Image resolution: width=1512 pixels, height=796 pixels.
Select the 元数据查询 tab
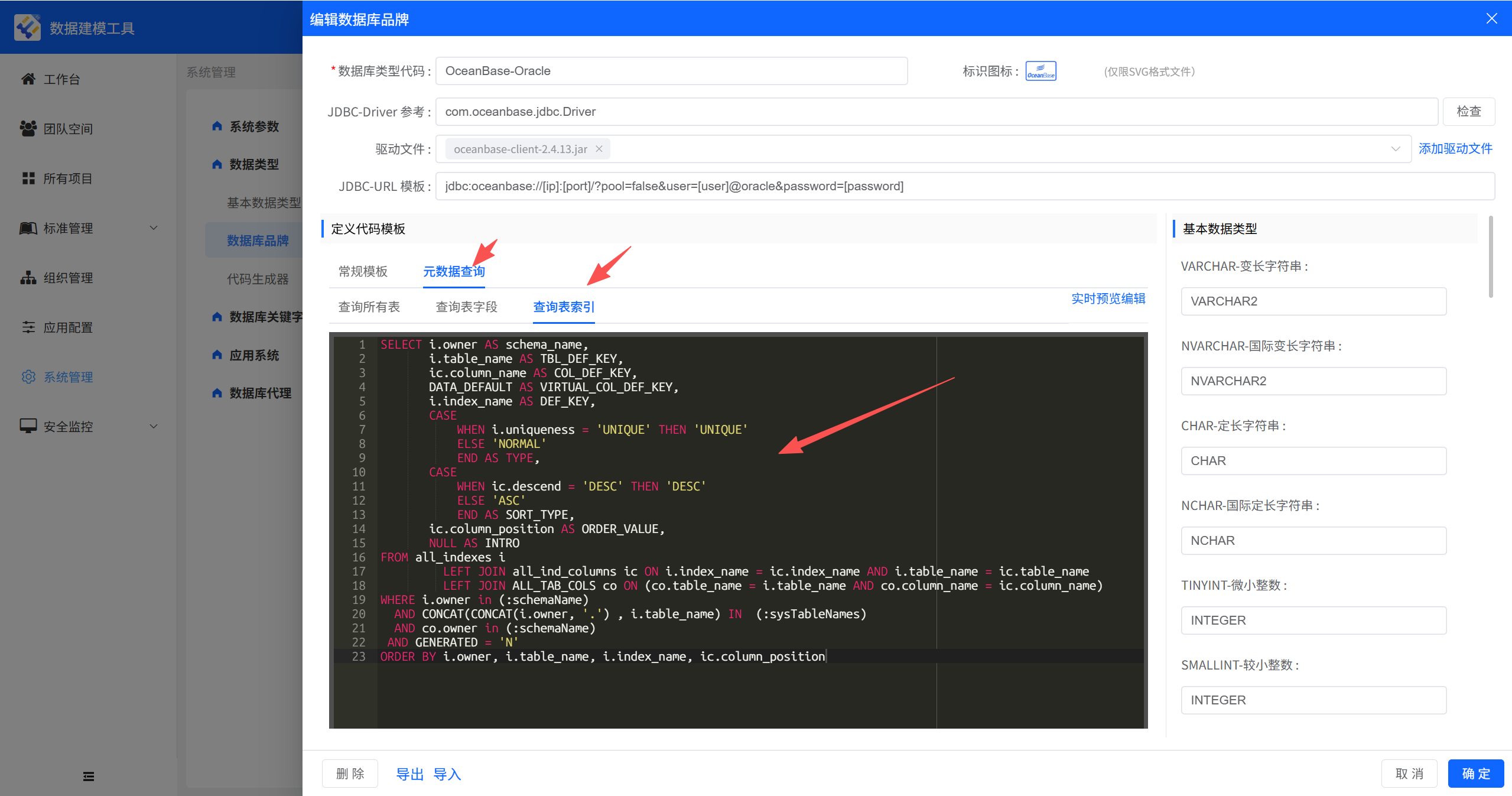454,271
